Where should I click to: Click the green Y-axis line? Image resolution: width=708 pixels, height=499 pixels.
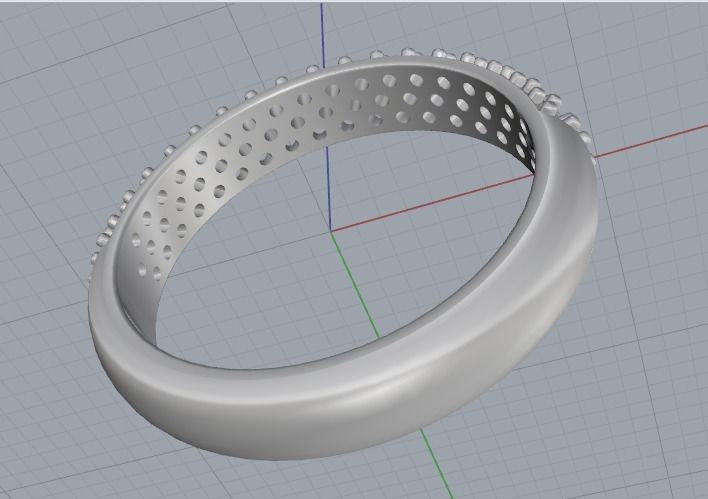click(x=357, y=284)
